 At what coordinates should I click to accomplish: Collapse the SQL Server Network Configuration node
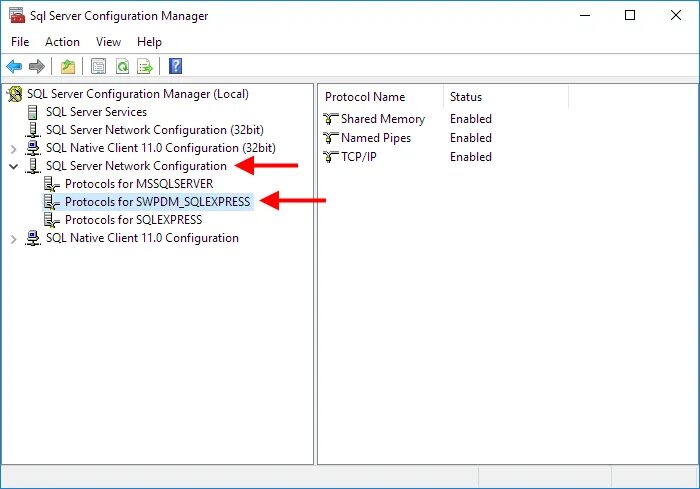pos(13,167)
